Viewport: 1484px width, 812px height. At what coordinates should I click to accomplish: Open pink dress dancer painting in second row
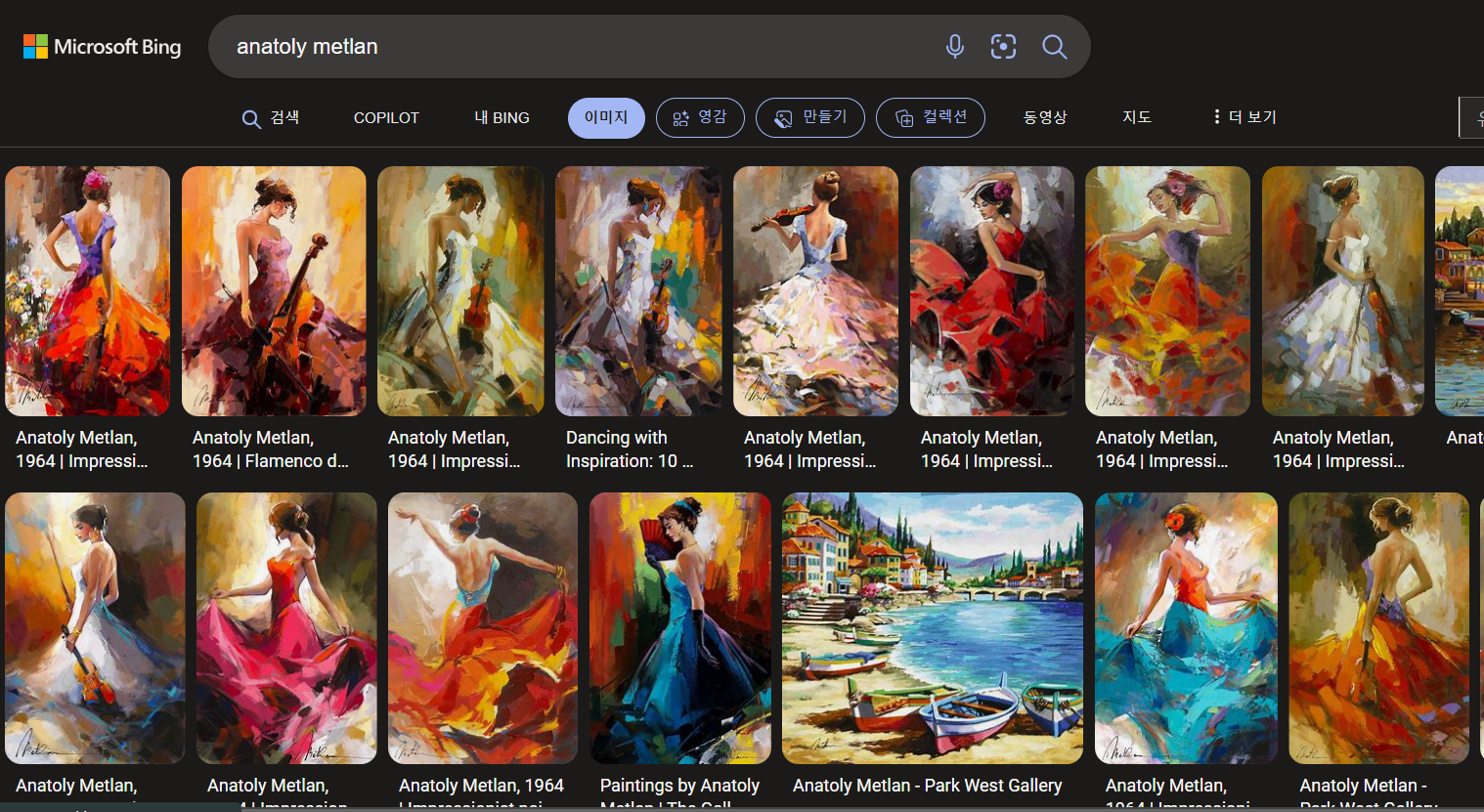click(x=286, y=628)
